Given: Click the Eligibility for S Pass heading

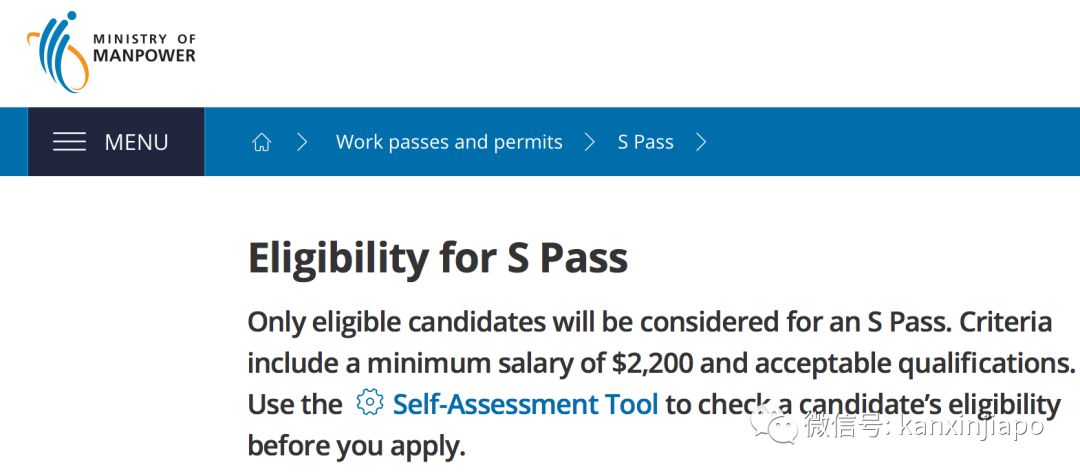Looking at the screenshot, I should point(437,258).
